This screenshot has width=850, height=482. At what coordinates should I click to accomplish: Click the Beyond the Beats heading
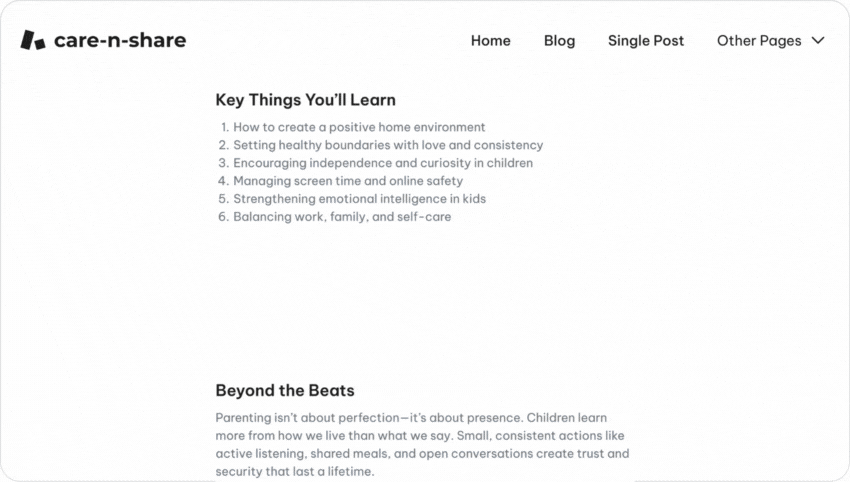point(285,390)
